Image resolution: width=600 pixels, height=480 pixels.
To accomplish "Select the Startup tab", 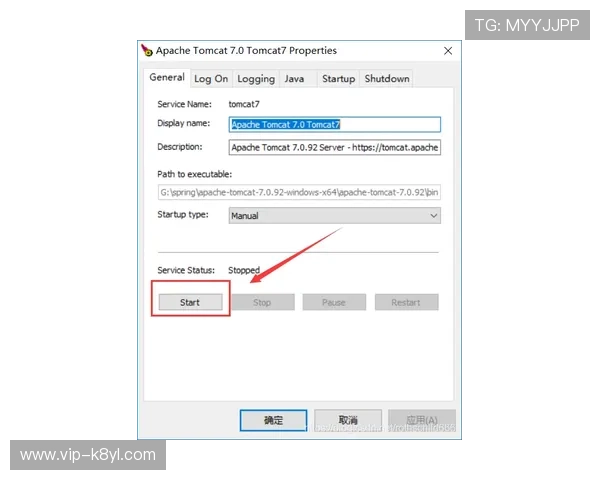I will tap(338, 79).
